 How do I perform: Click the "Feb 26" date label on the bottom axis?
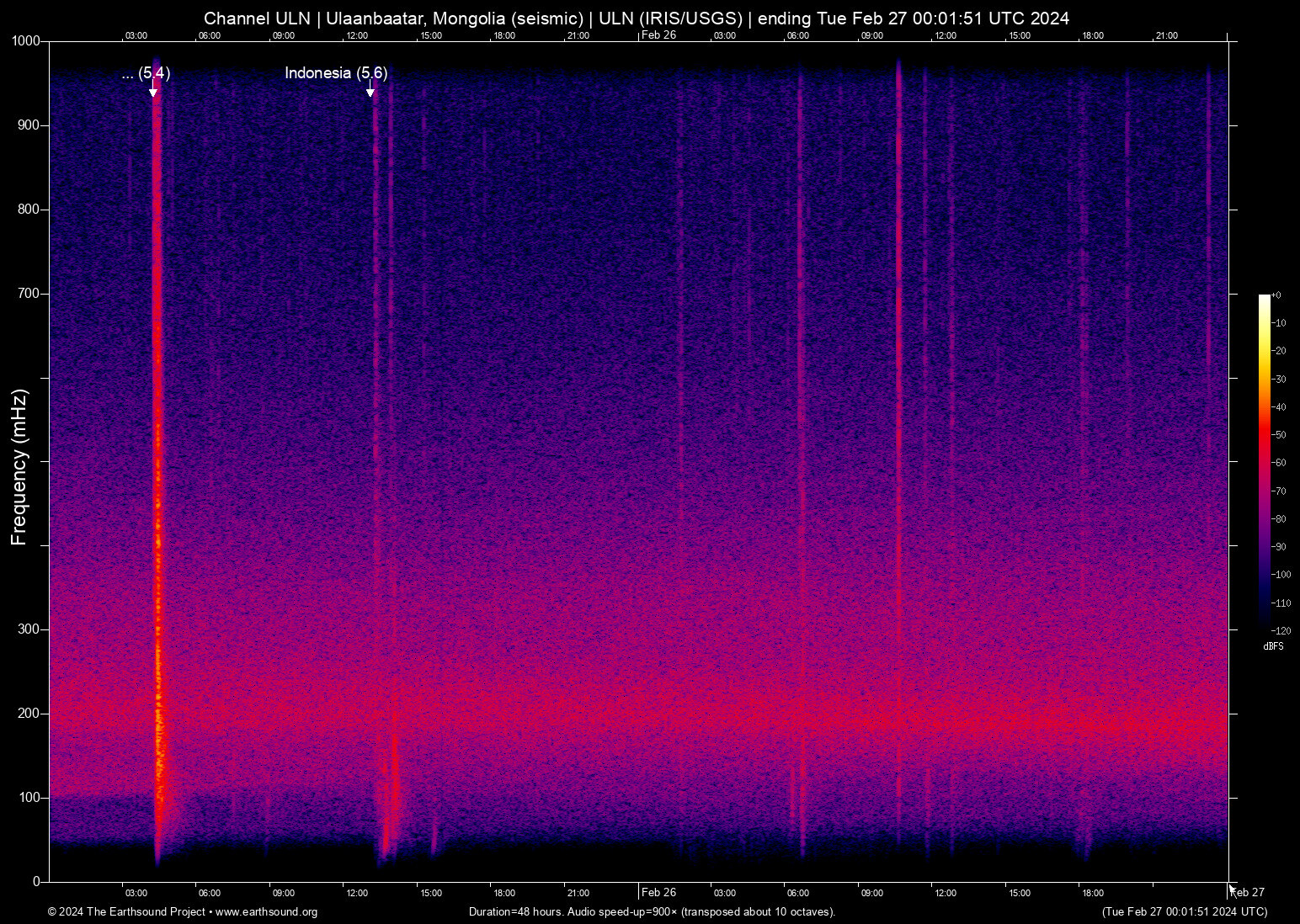coord(658,892)
